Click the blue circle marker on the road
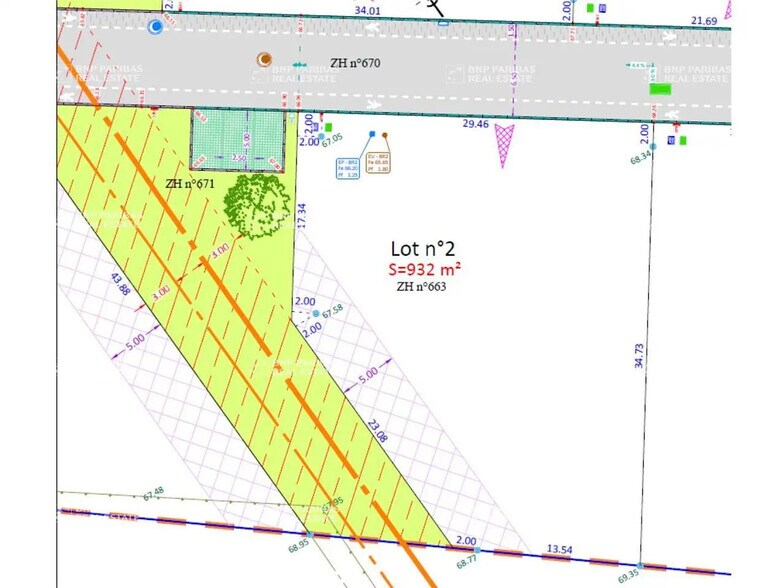 coord(154,27)
